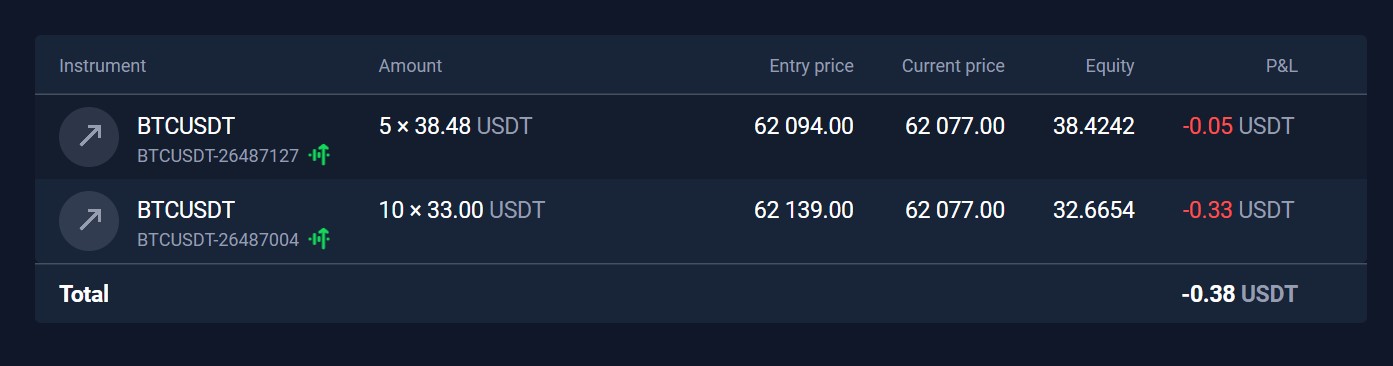Open the BTCUSDT-26487127 position ID
1393x366 pixels.
coord(218,155)
